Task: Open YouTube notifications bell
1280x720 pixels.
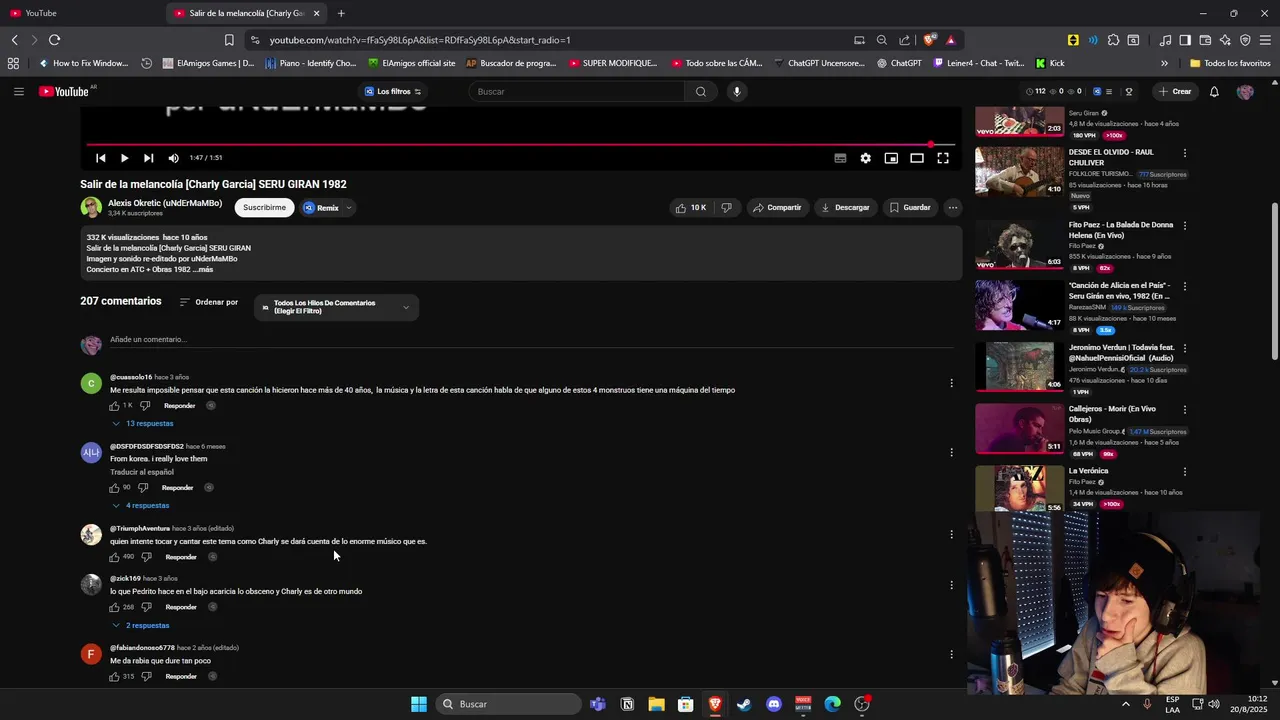Action: 1214,91
